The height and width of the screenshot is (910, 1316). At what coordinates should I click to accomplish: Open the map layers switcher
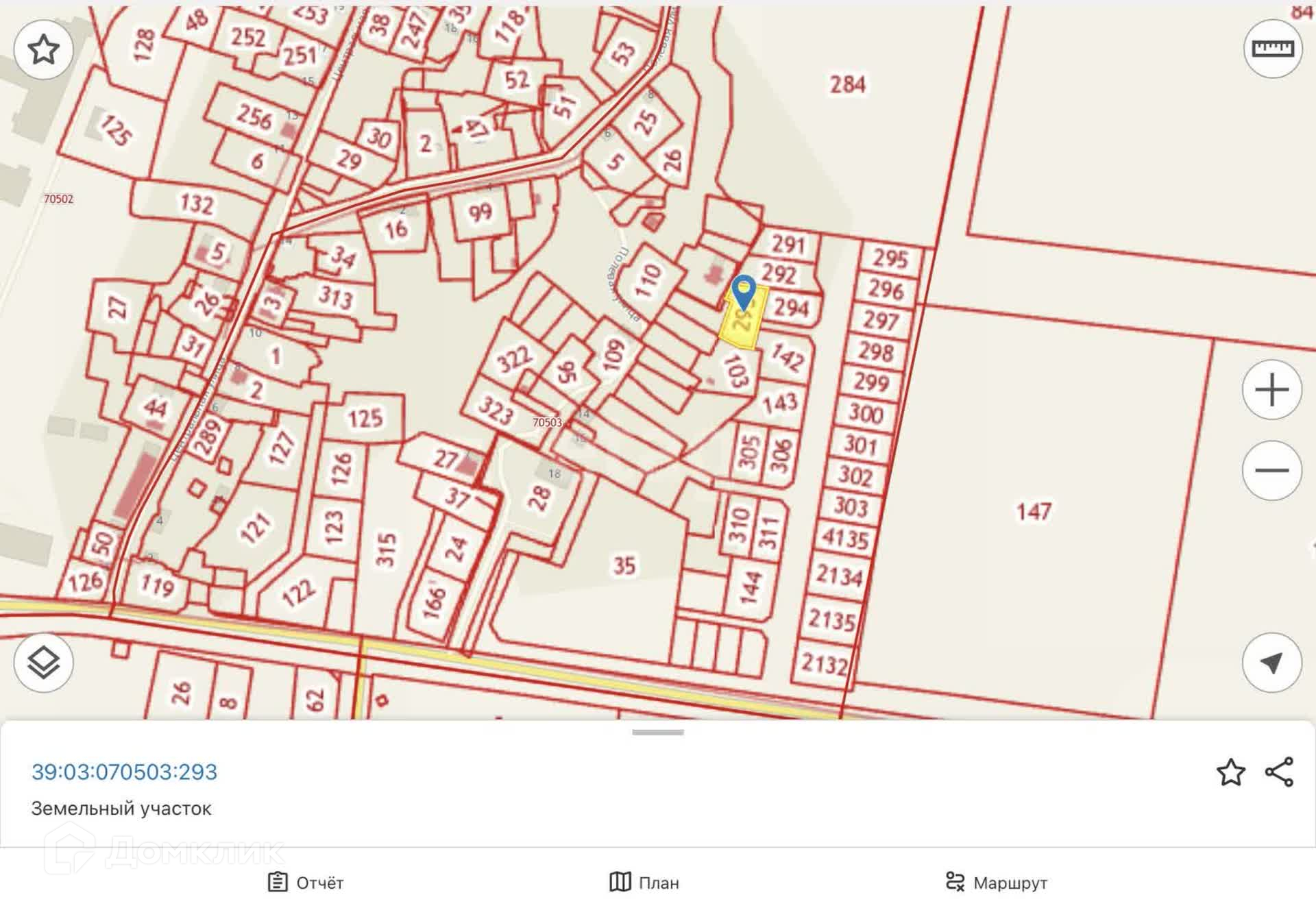(43, 663)
